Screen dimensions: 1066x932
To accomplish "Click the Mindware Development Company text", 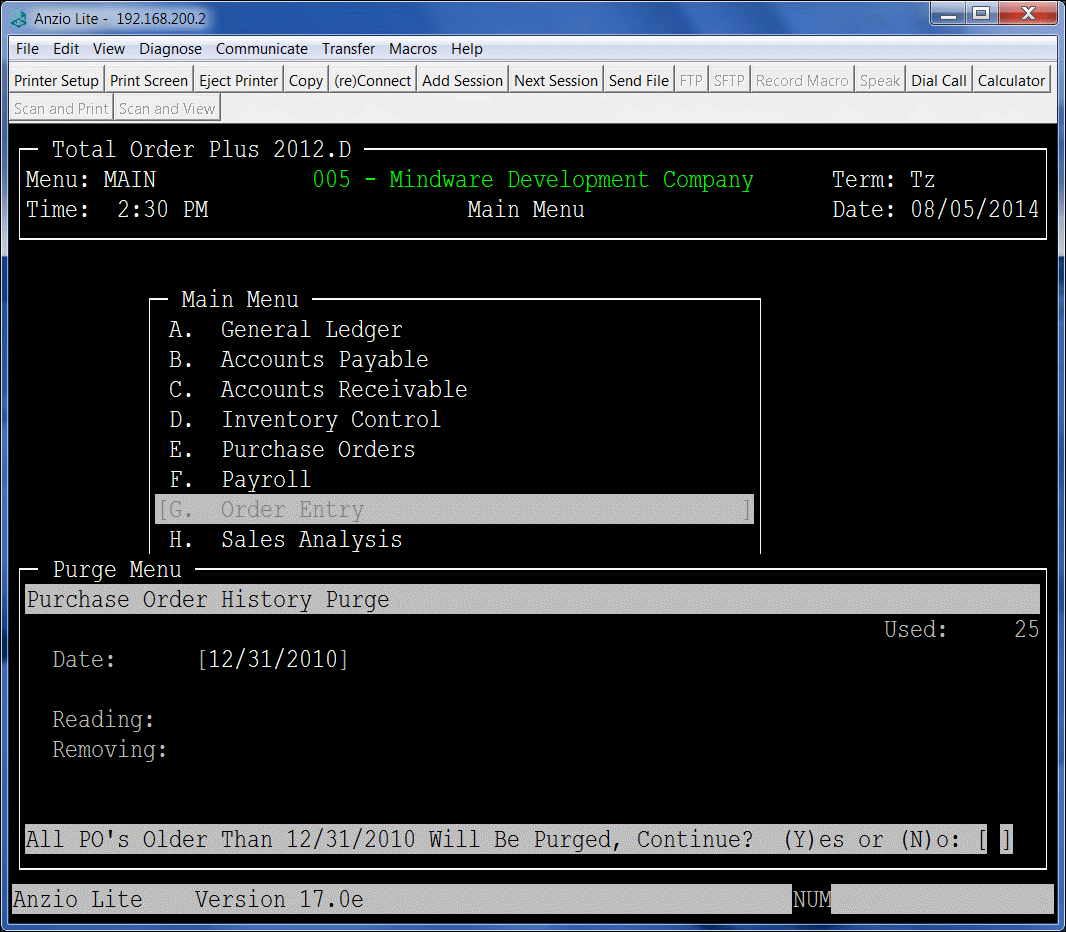I will click(571, 179).
